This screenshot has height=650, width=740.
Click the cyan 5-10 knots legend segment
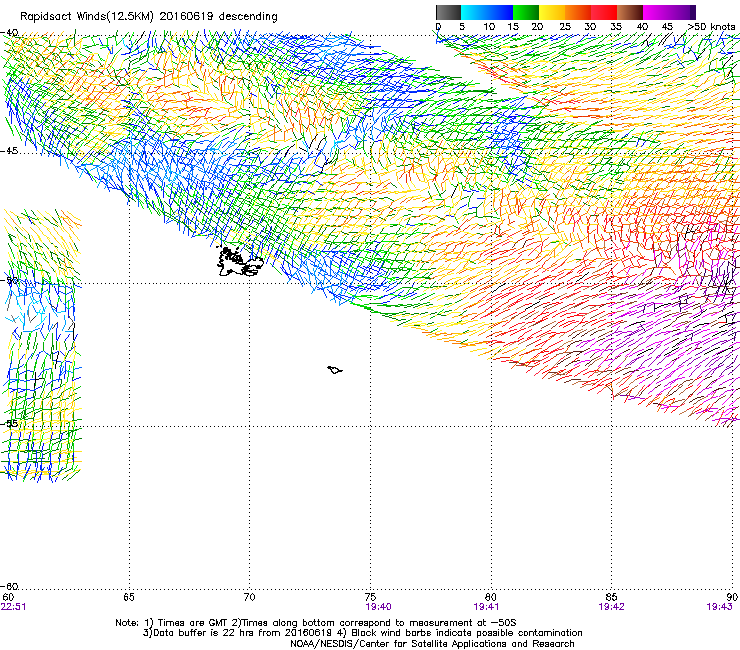pyautogui.click(x=474, y=12)
